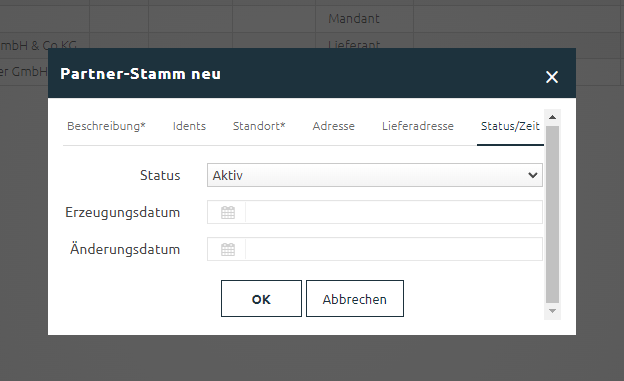Click the Erzeugungsdatum label
Image resolution: width=624 pixels, height=381 pixels.
[x=123, y=212]
